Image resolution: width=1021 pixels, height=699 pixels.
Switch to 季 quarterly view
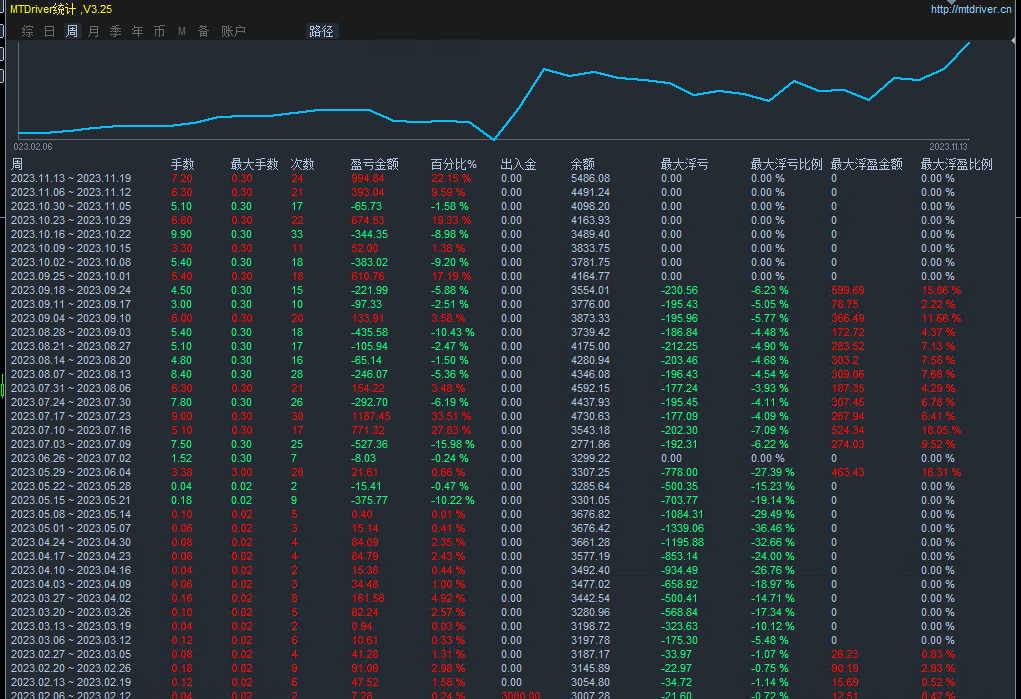(115, 31)
